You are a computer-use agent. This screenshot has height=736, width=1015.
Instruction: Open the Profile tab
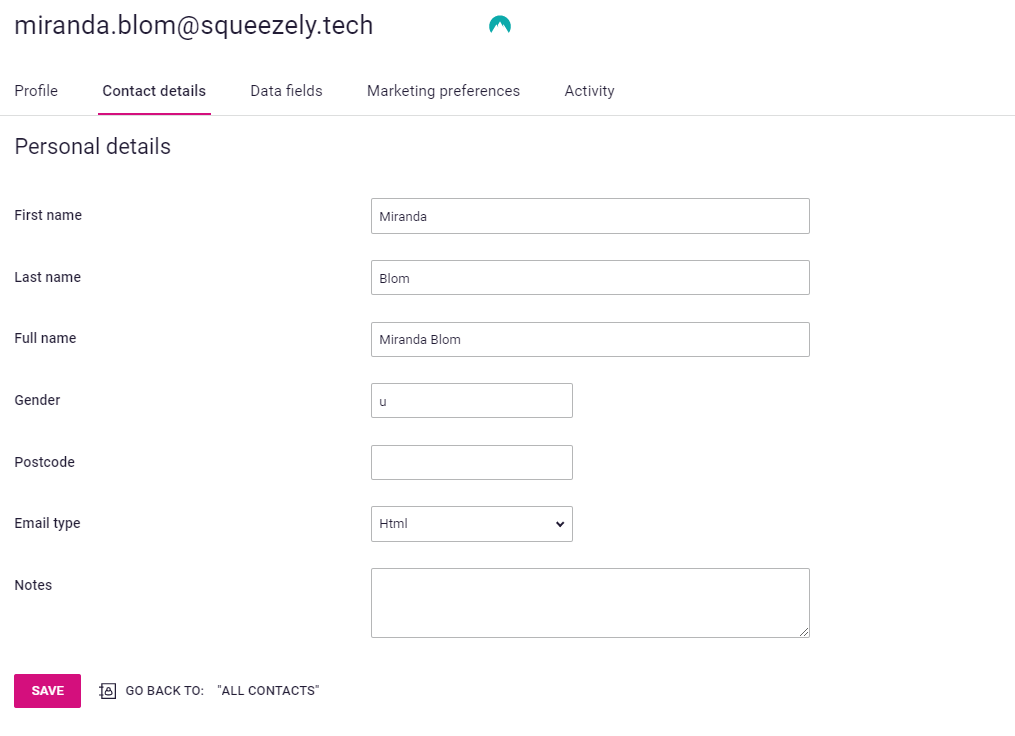(x=36, y=91)
